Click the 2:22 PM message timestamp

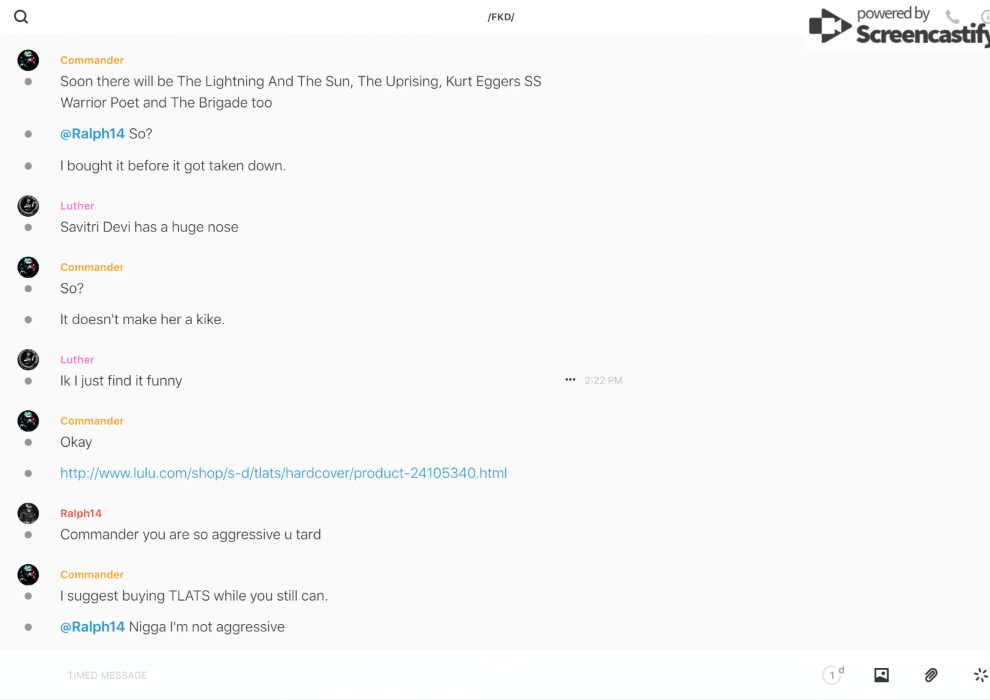pyautogui.click(x=603, y=380)
